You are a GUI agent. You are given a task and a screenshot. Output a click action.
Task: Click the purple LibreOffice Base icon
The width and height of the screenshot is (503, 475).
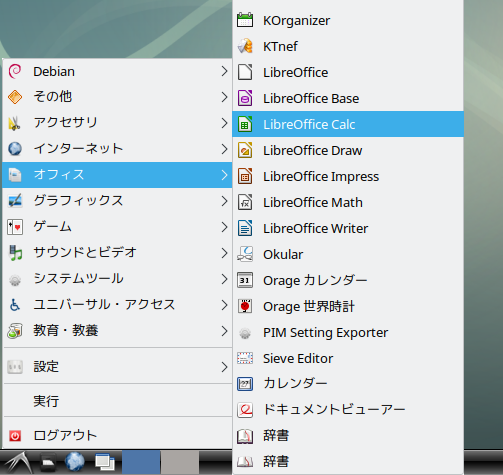point(245,98)
